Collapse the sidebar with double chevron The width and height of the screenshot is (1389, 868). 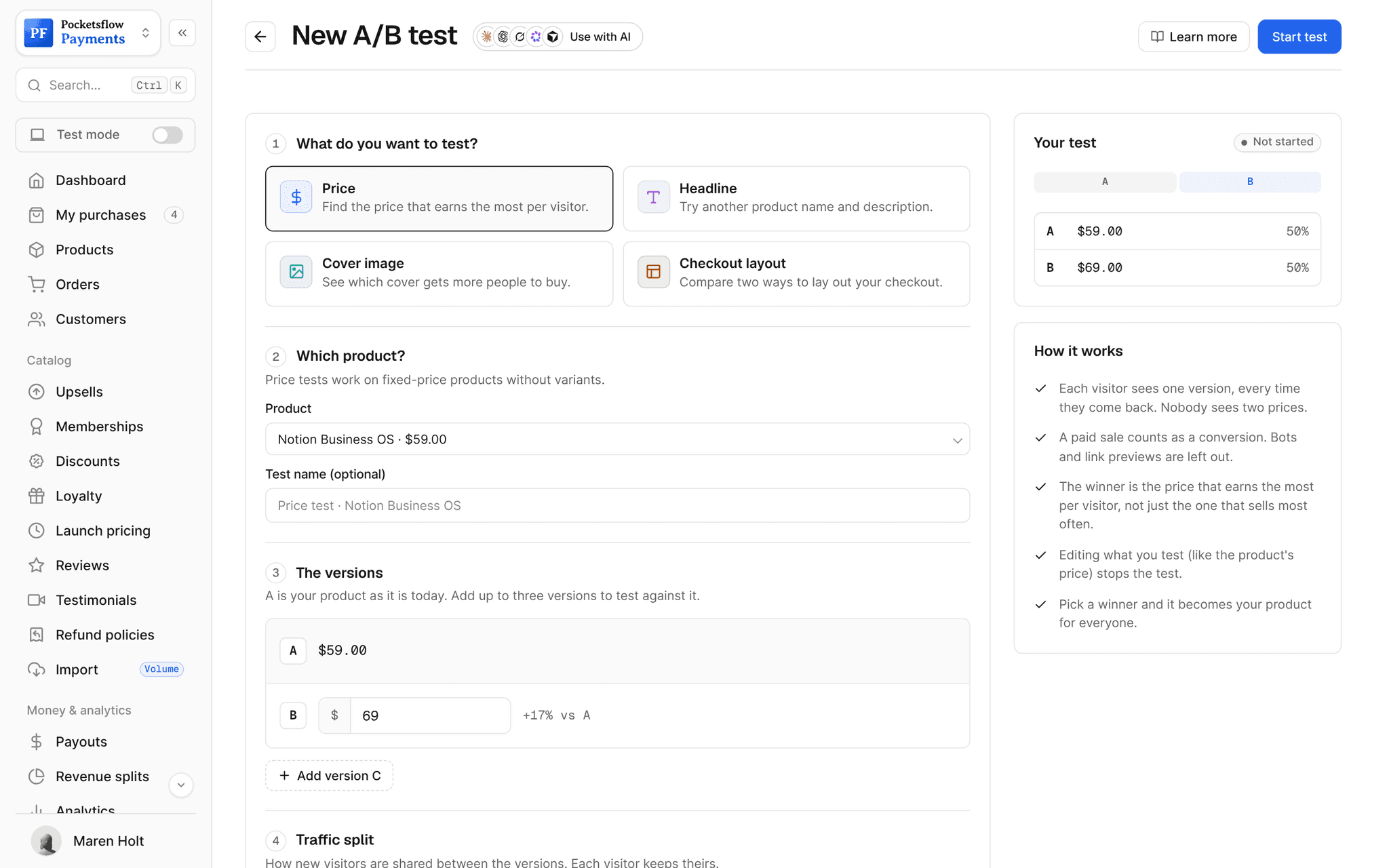click(182, 33)
